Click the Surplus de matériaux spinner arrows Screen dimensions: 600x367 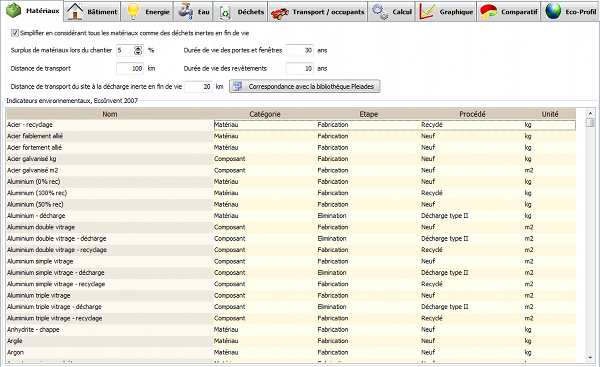138,50
